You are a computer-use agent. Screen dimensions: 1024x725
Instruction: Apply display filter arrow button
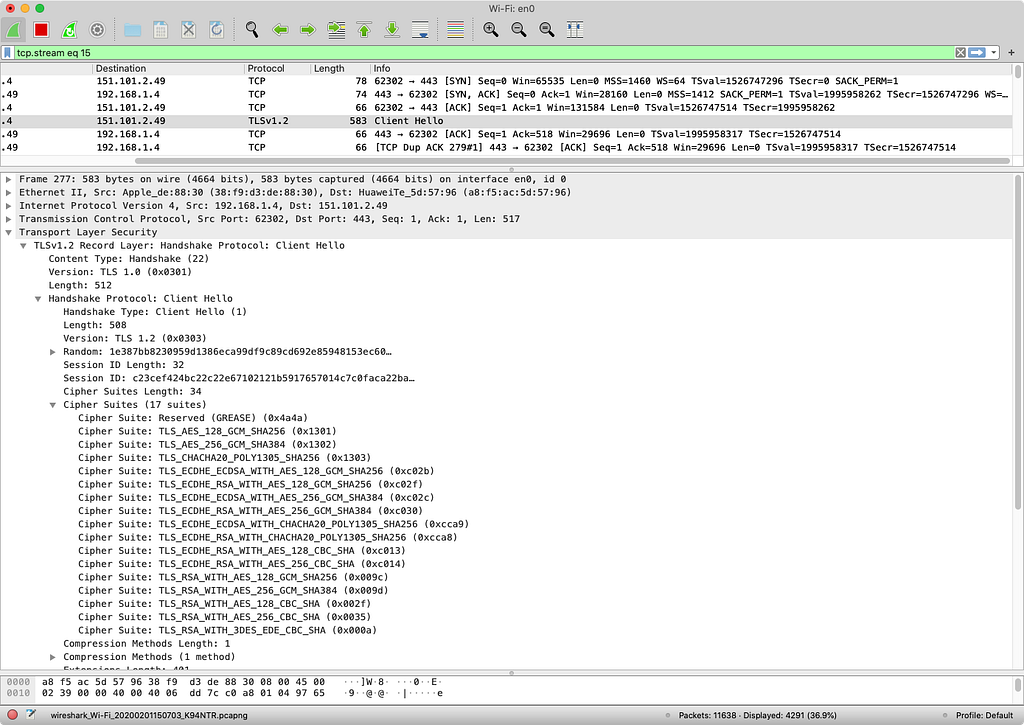point(976,52)
